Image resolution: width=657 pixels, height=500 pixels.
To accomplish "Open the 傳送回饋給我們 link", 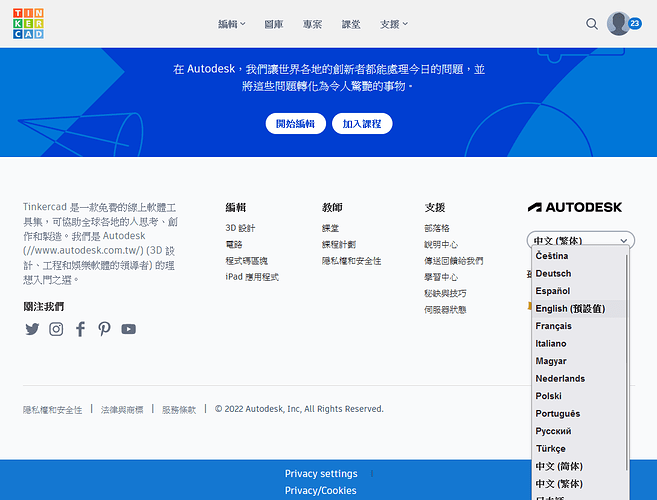I will click(453, 261).
